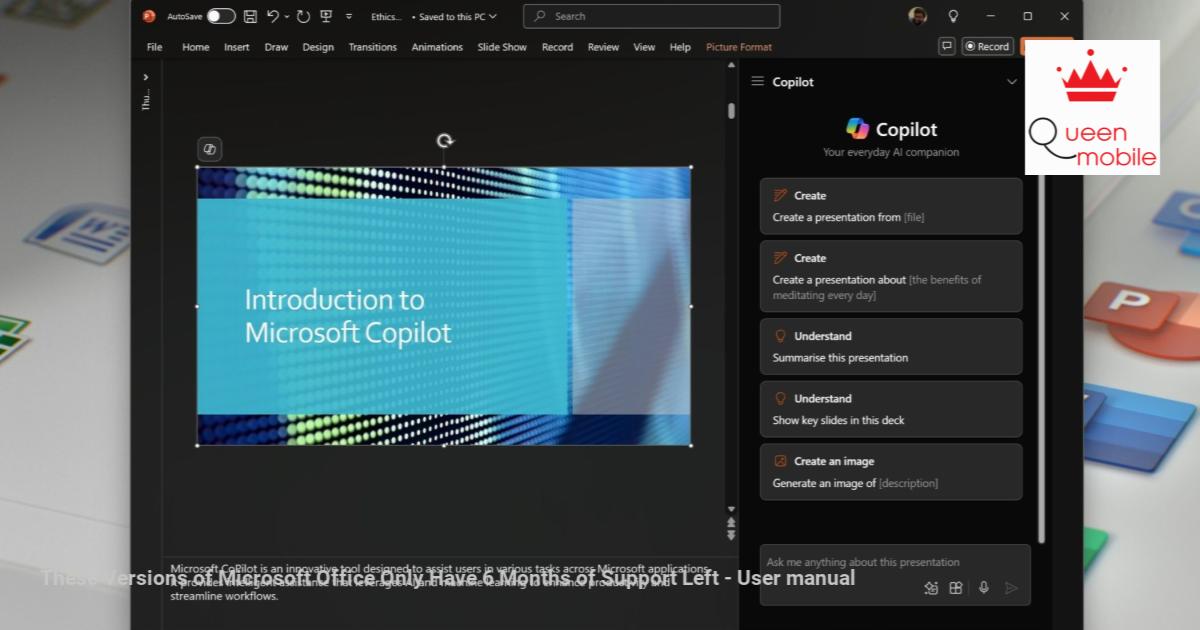Screen dimensions: 1200x630
Task: Click the rotate handle above the picture
Action: (445, 141)
